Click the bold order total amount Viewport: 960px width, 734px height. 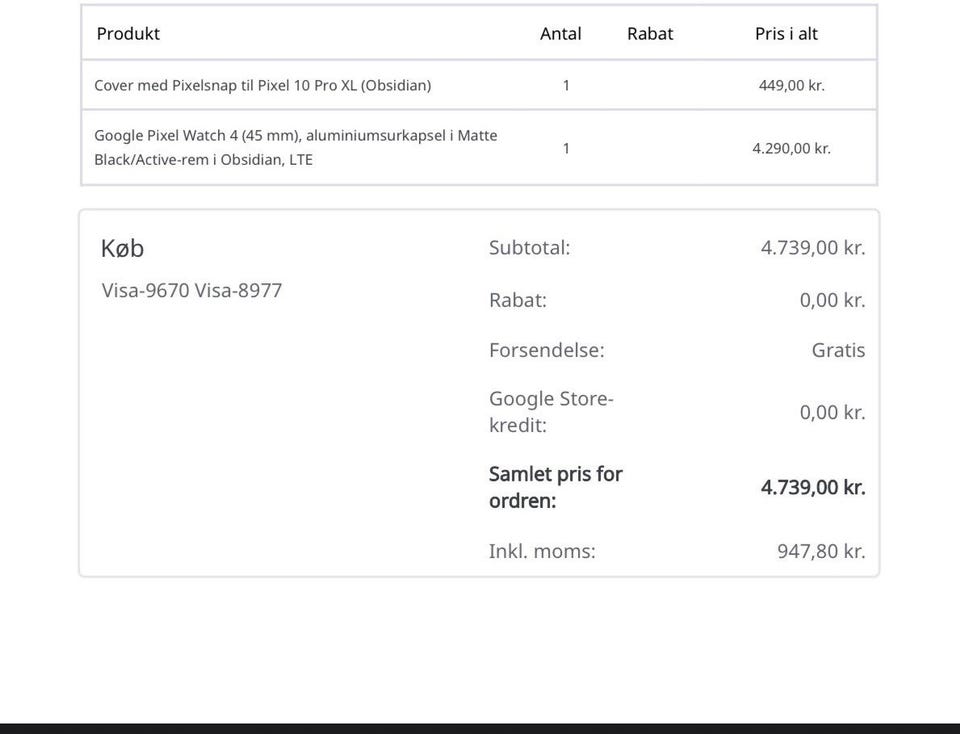(x=813, y=488)
